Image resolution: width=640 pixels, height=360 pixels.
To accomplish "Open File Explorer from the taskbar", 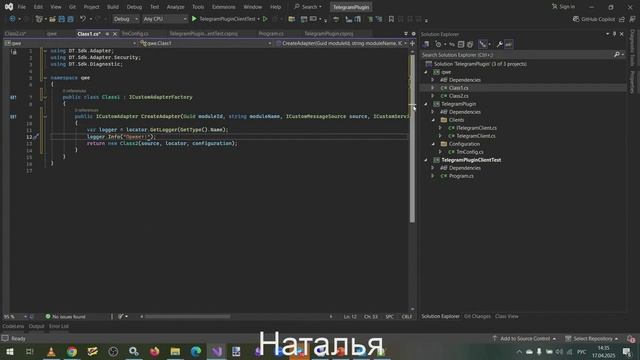I will [x=175, y=351].
